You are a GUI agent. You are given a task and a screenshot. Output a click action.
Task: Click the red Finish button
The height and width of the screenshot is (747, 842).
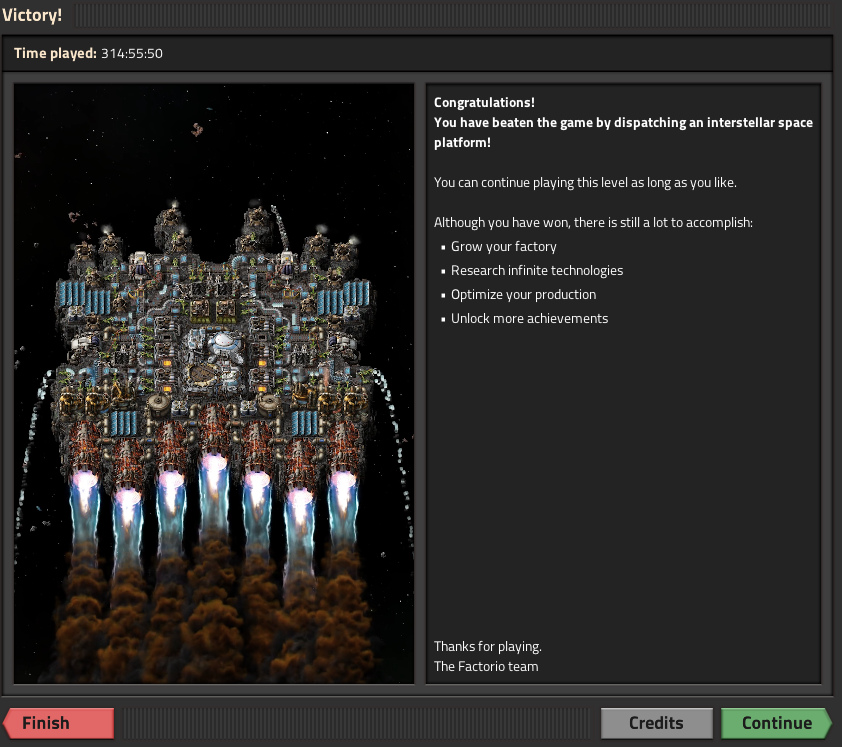pos(59,723)
